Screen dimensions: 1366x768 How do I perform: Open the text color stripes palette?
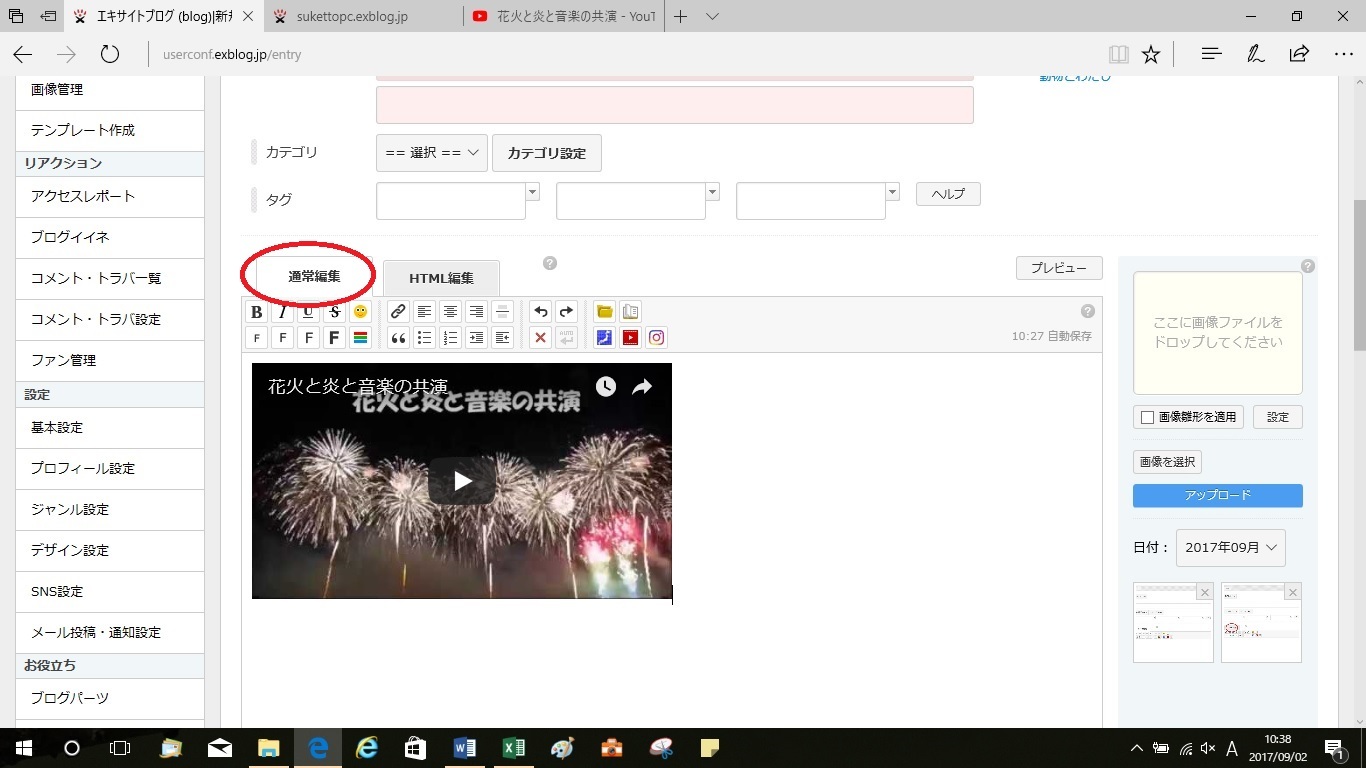(361, 338)
